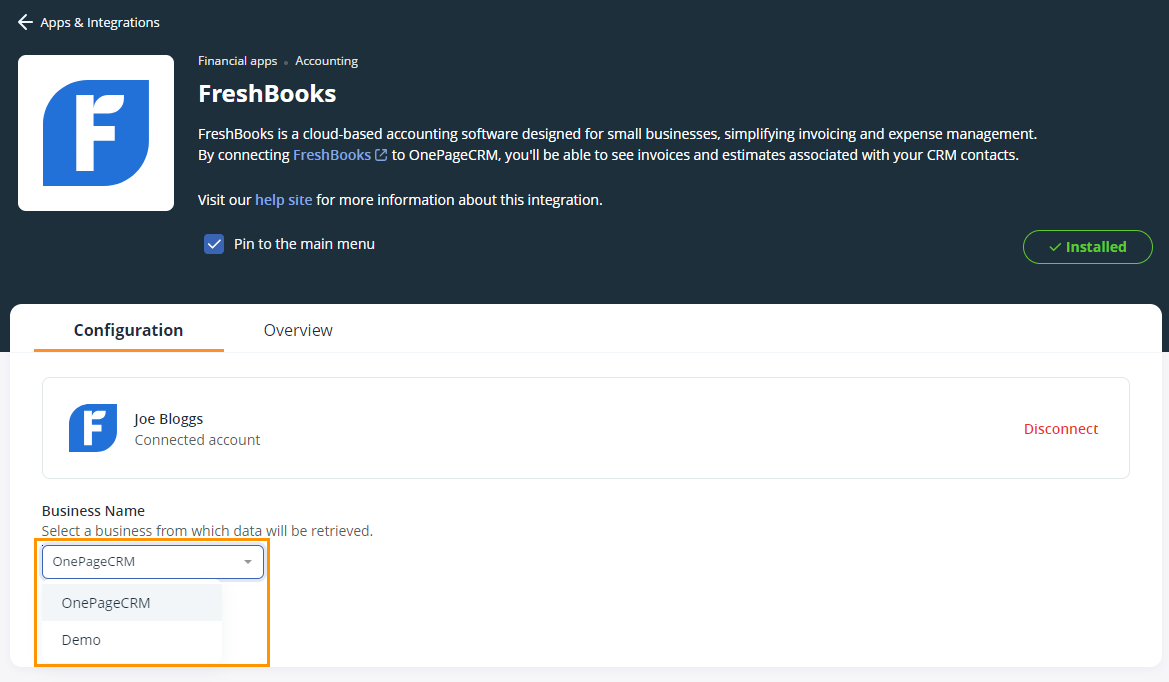Viewport: 1169px width, 682px height.
Task: Click the FreshBooks icon in connected account
Action: 93,428
